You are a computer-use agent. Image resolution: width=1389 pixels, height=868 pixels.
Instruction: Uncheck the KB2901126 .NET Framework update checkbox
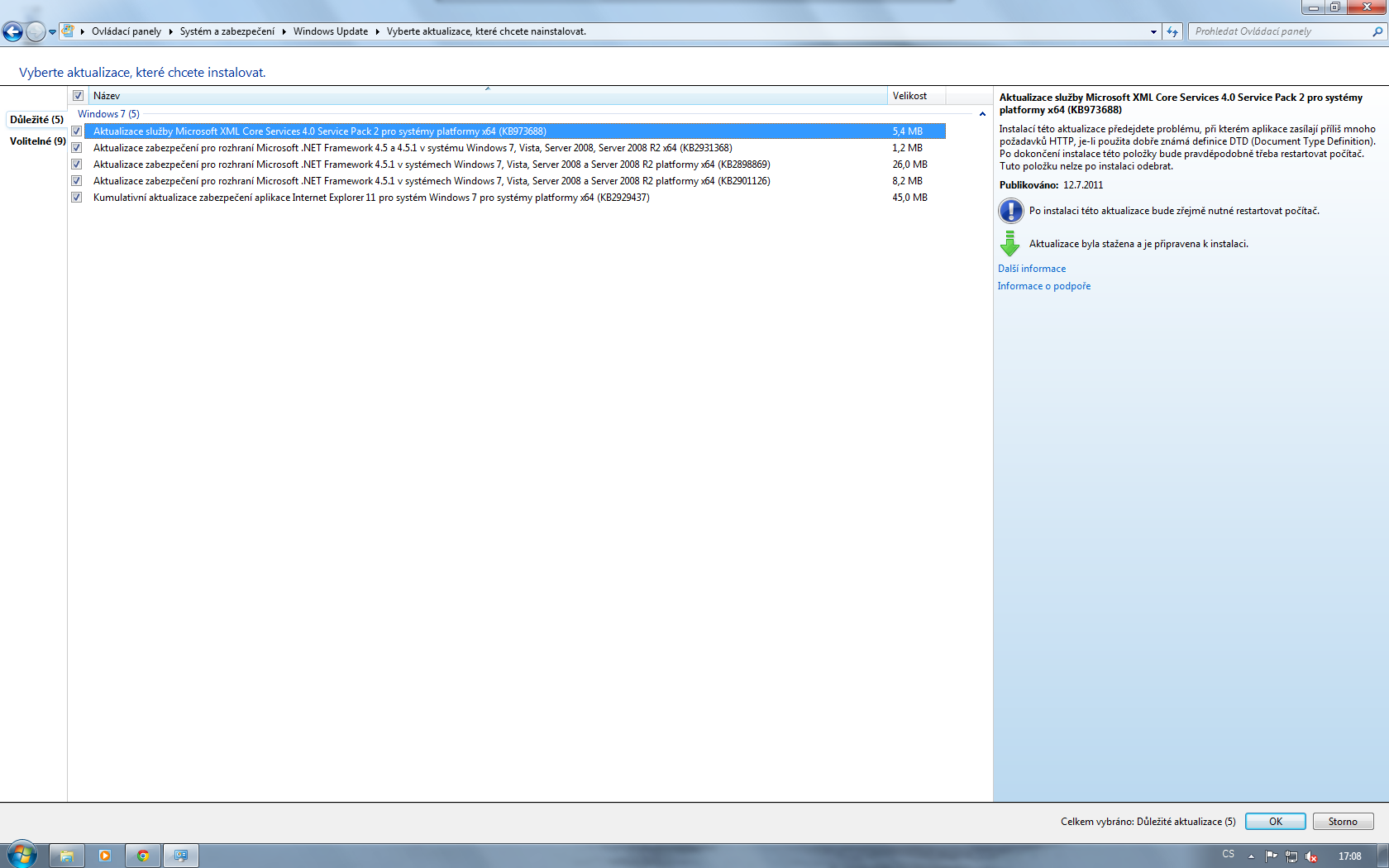coord(76,181)
